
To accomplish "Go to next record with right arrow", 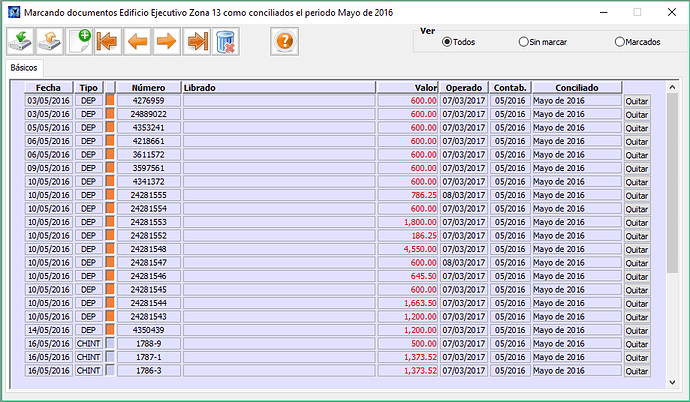I will 166,41.
